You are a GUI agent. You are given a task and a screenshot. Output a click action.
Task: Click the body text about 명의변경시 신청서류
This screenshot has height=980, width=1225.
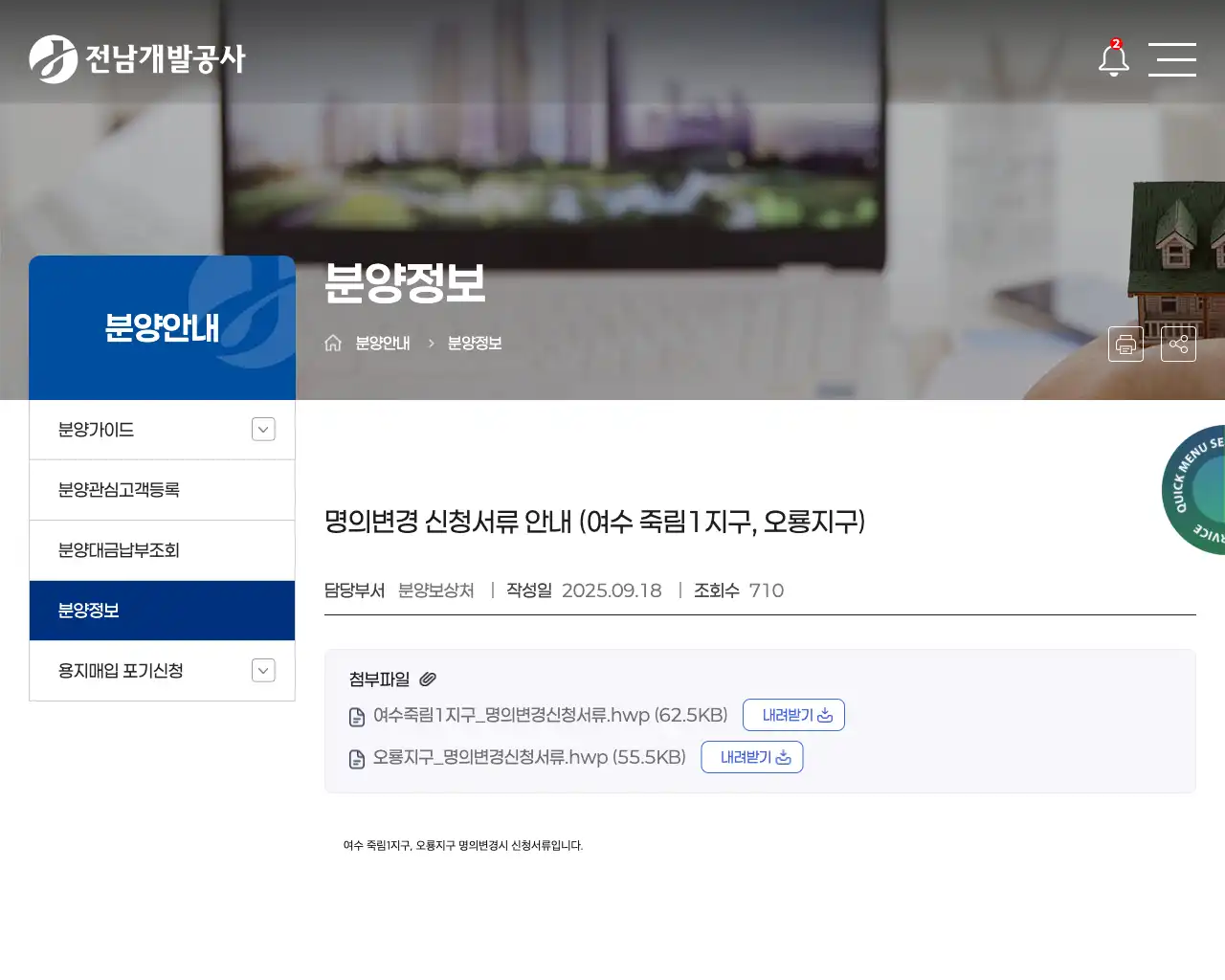point(463,845)
